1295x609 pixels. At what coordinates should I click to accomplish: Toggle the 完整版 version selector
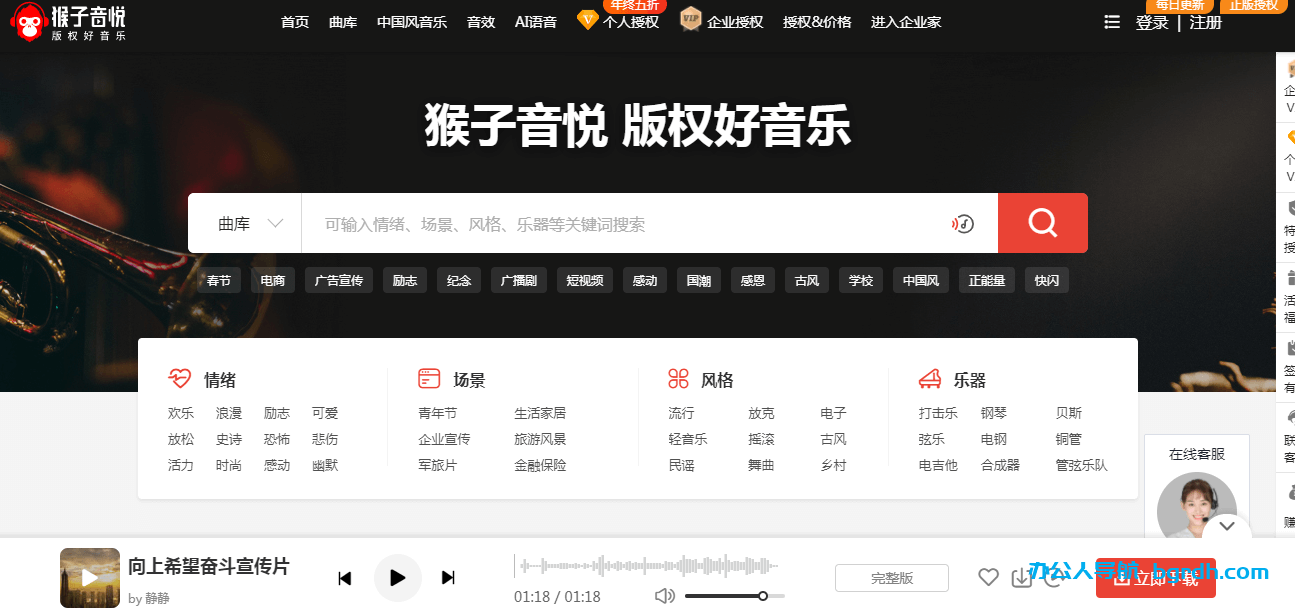(892, 578)
